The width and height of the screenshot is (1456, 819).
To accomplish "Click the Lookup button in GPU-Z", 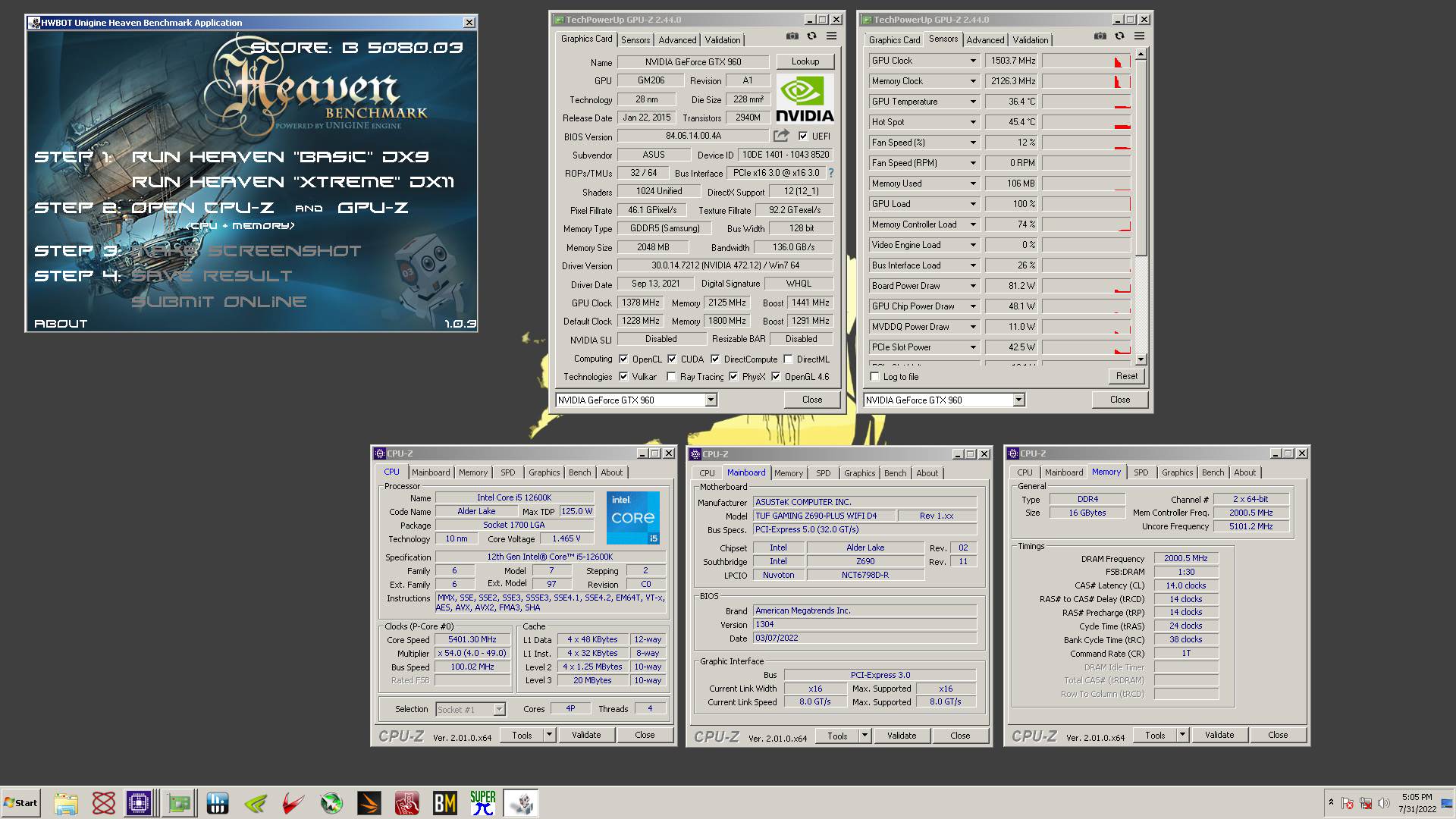I will point(805,61).
